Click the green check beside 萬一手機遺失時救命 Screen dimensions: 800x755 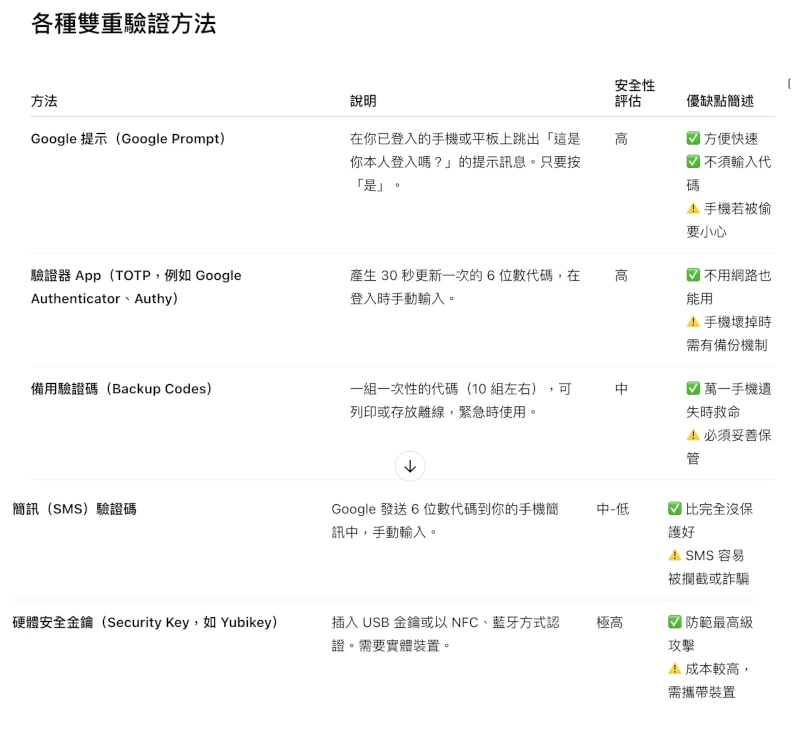pyautogui.click(x=693, y=389)
